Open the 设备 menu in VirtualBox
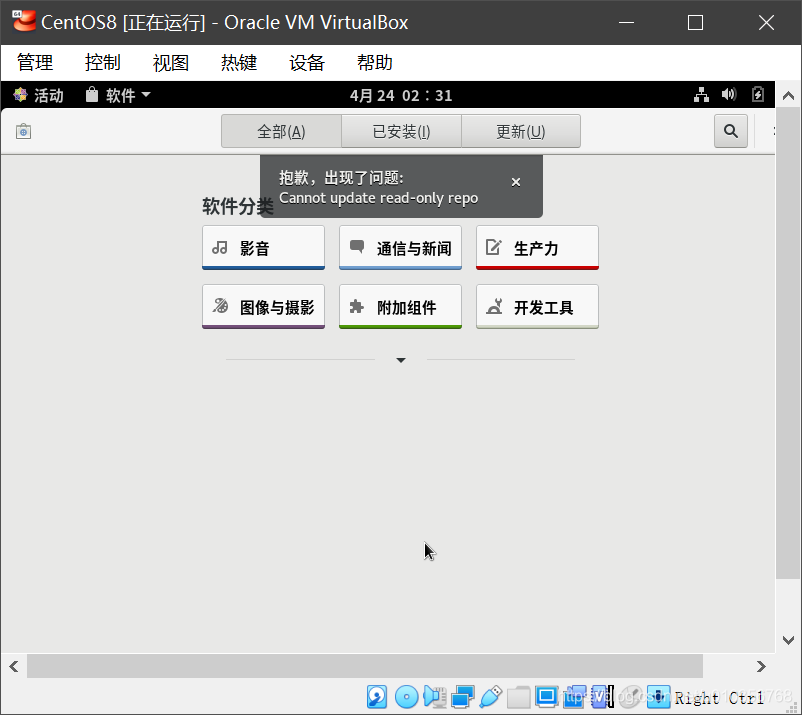 (x=306, y=62)
